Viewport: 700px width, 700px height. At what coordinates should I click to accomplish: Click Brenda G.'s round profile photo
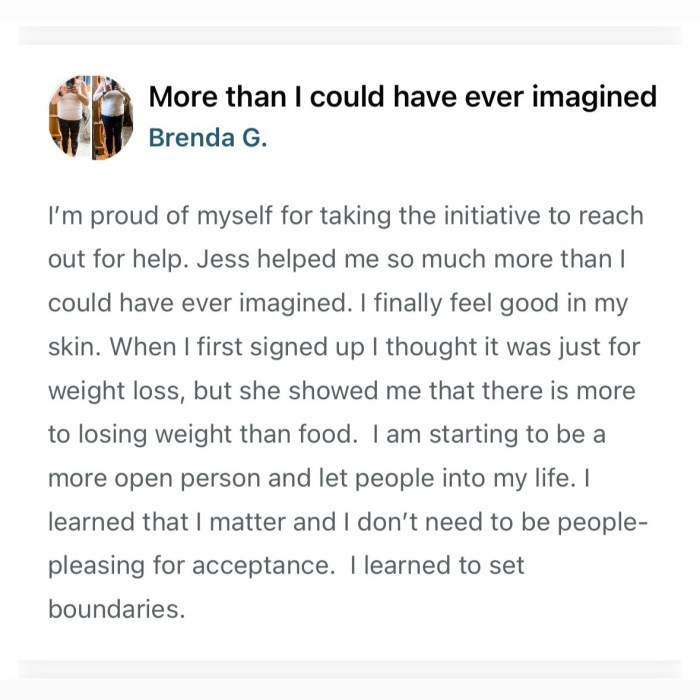click(x=90, y=117)
